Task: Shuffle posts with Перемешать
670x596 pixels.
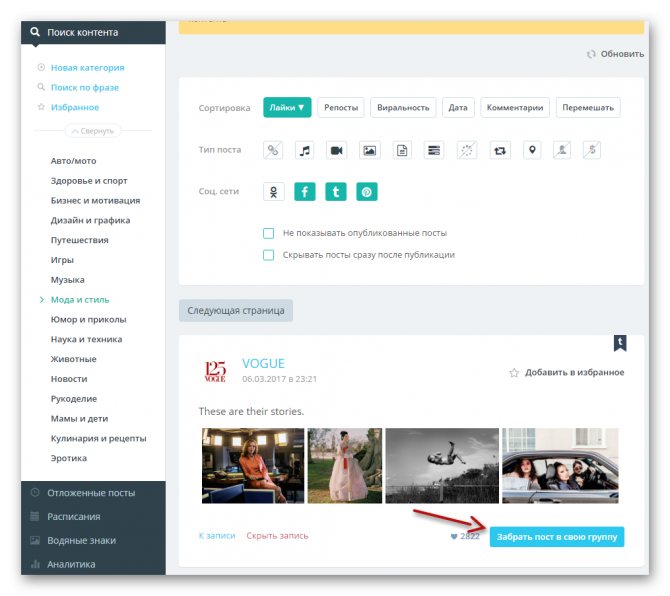Action: [x=588, y=108]
